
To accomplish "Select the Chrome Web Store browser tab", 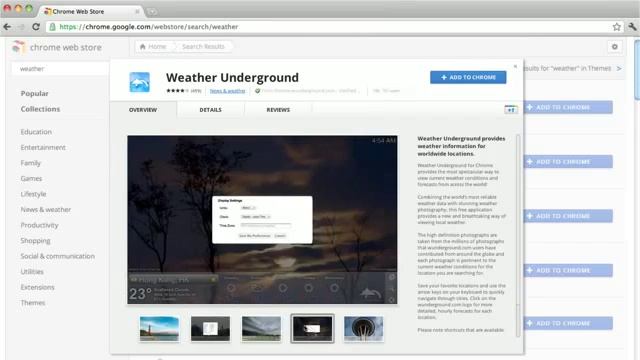I will point(92,11).
